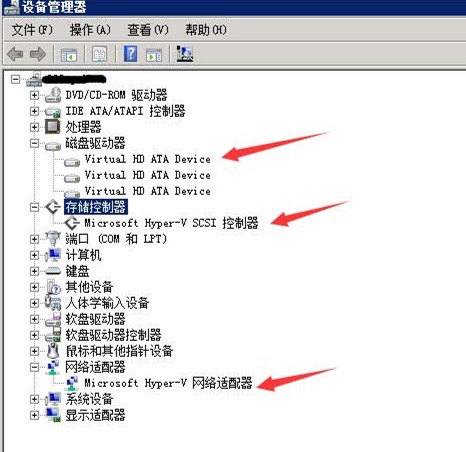The width and height of the screenshot is (466, 452).
Task: Select Microsoft Hyper-V SCSI 控制器 item
Action: [x=171, y=223]
